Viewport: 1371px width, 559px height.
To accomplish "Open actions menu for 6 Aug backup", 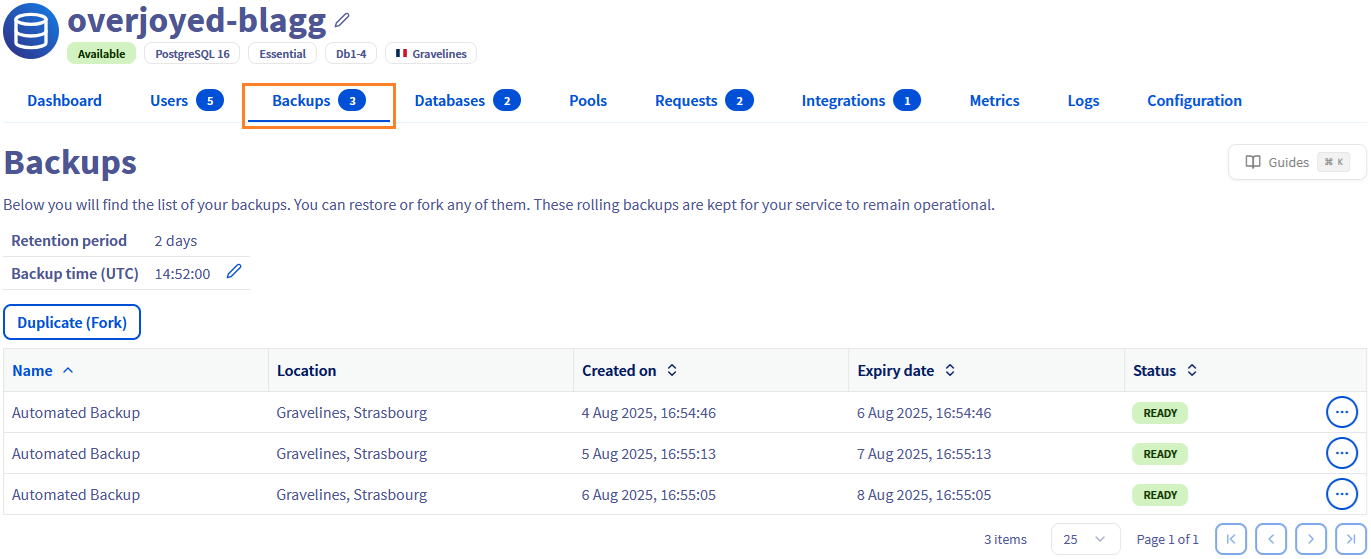I will [x=1341, y=494].
